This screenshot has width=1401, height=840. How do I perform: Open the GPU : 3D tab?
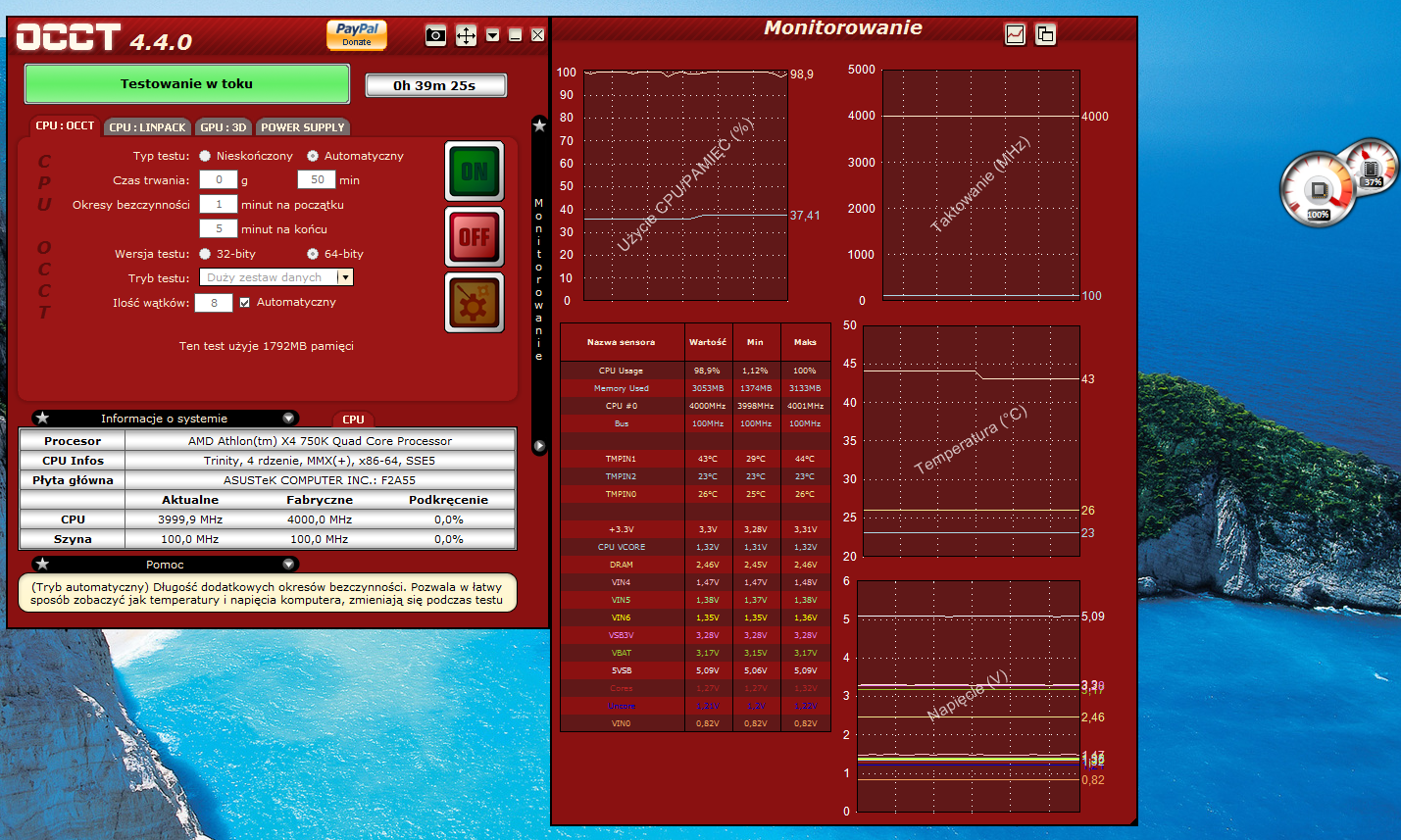[x=224, y=127]
